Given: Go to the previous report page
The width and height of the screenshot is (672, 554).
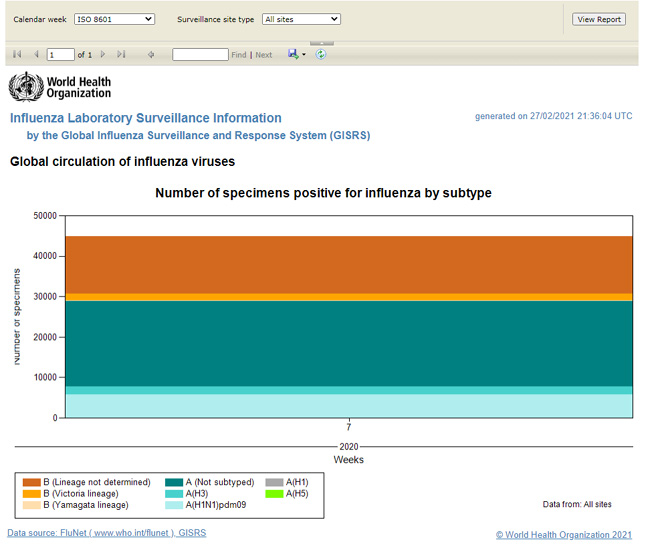Looking at the screenshot, I should coord(36,55).
